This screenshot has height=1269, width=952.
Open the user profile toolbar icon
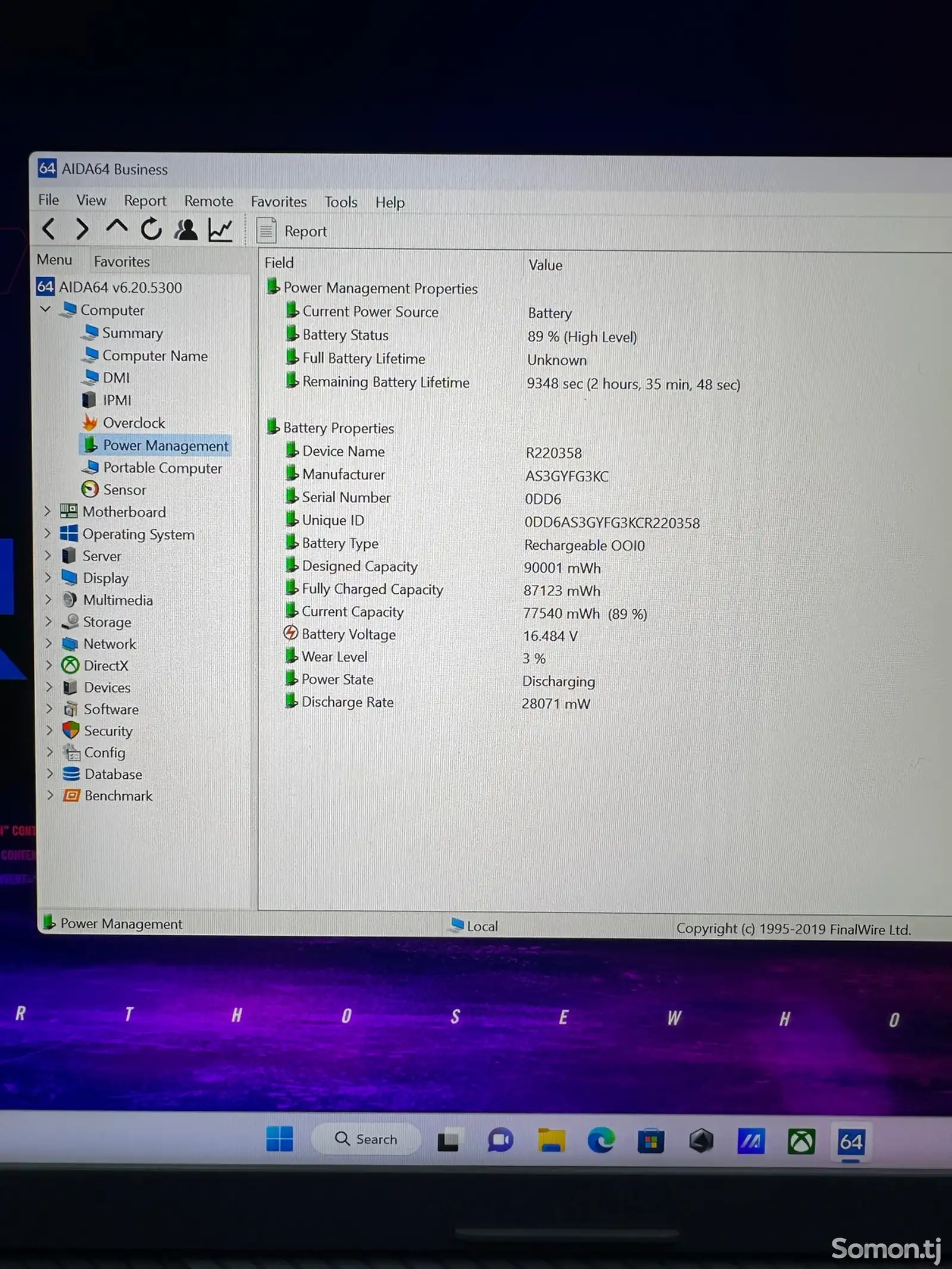coord(186,230)
